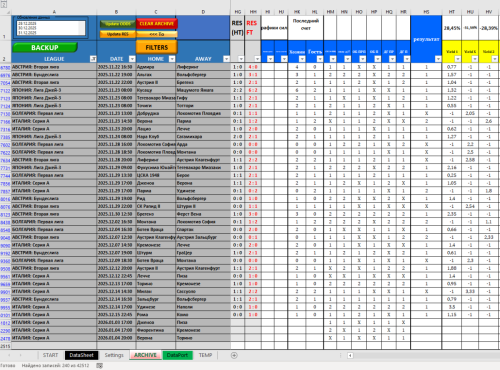Click the next sheet navigation arrow

21,355
